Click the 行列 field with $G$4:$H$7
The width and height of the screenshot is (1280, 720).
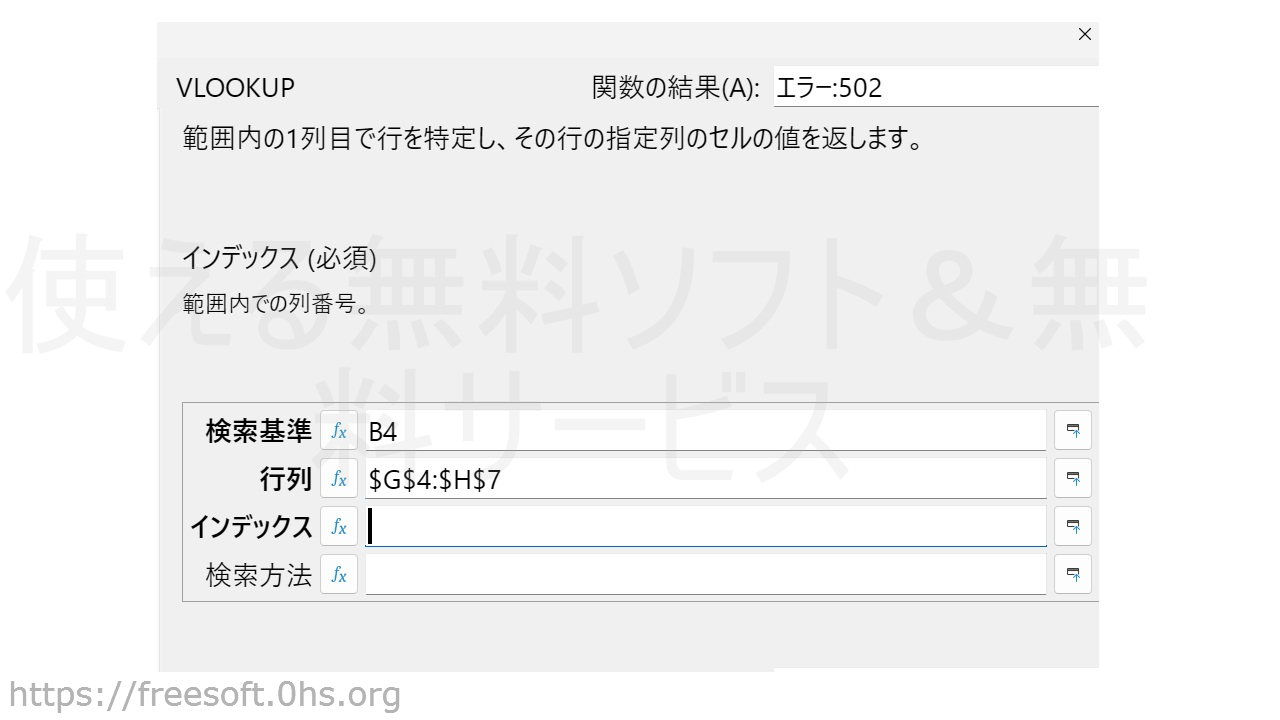[x=705, y=479]
